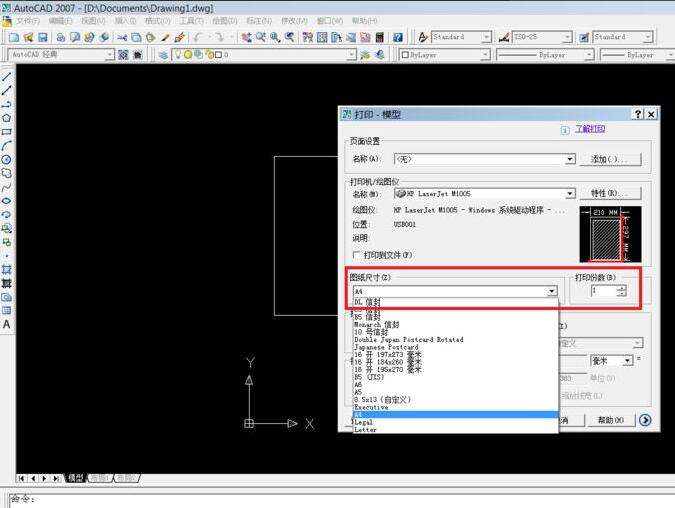Click the Undo arrow icon
Viewport: 675px width, 508px height.
click(198, 37)
